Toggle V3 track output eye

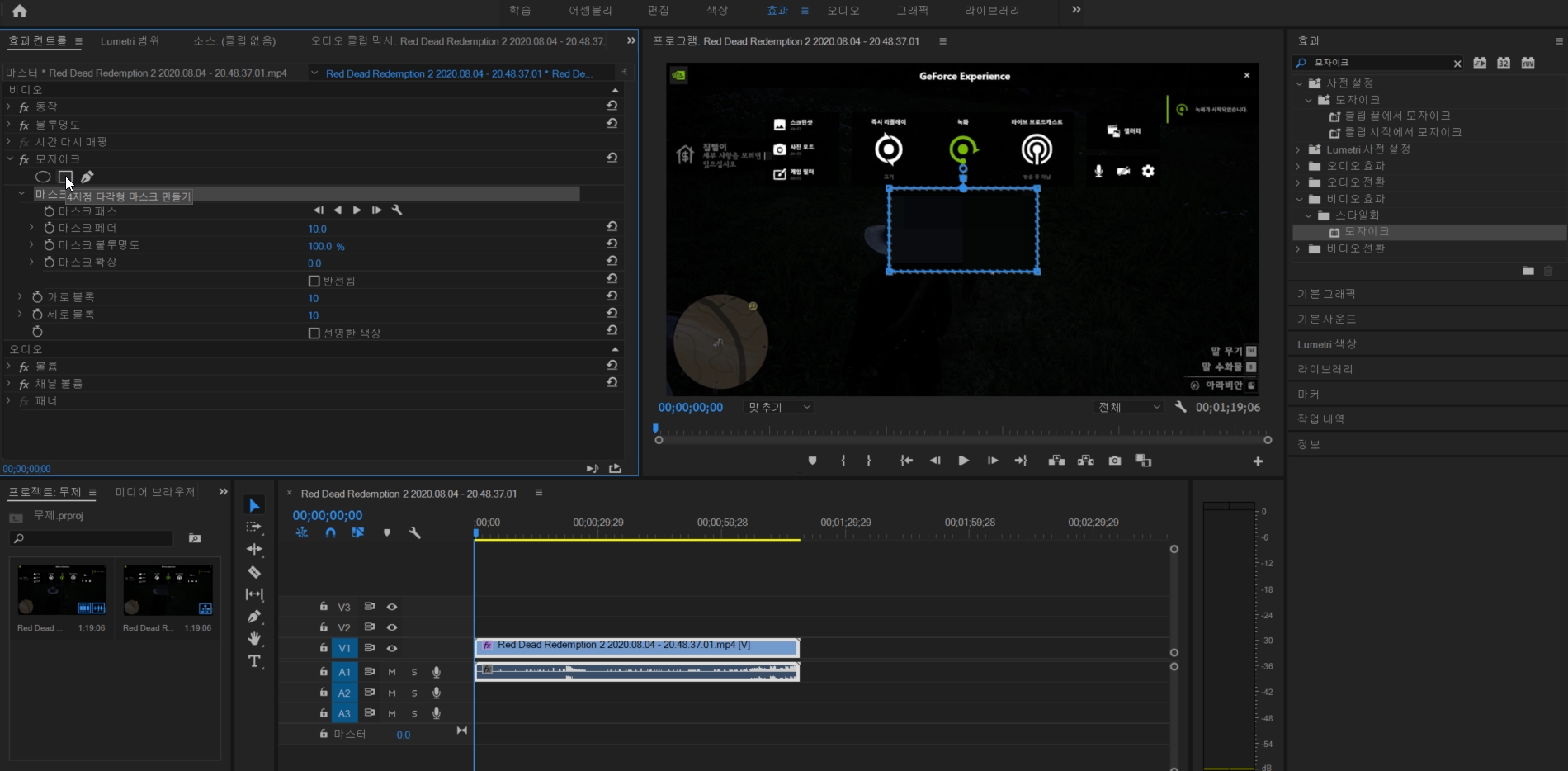[x=392, y=607]
